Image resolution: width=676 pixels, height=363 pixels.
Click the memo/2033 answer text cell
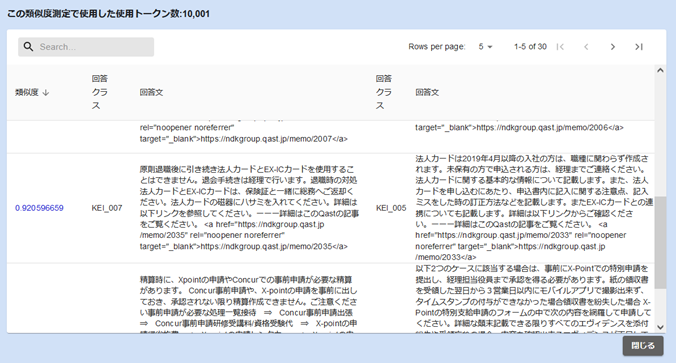534,208
